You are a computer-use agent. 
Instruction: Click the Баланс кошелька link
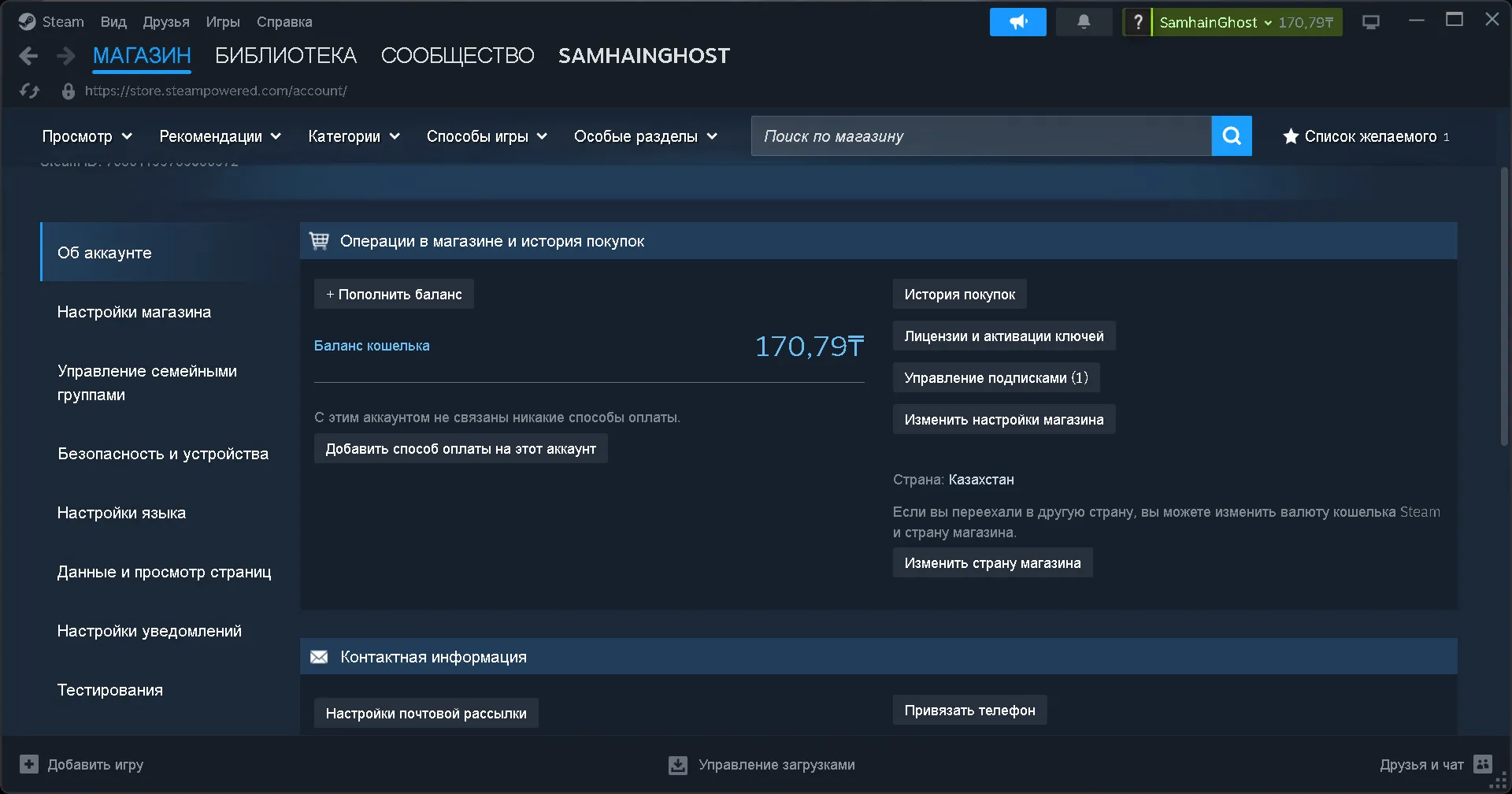pos(372,346)
